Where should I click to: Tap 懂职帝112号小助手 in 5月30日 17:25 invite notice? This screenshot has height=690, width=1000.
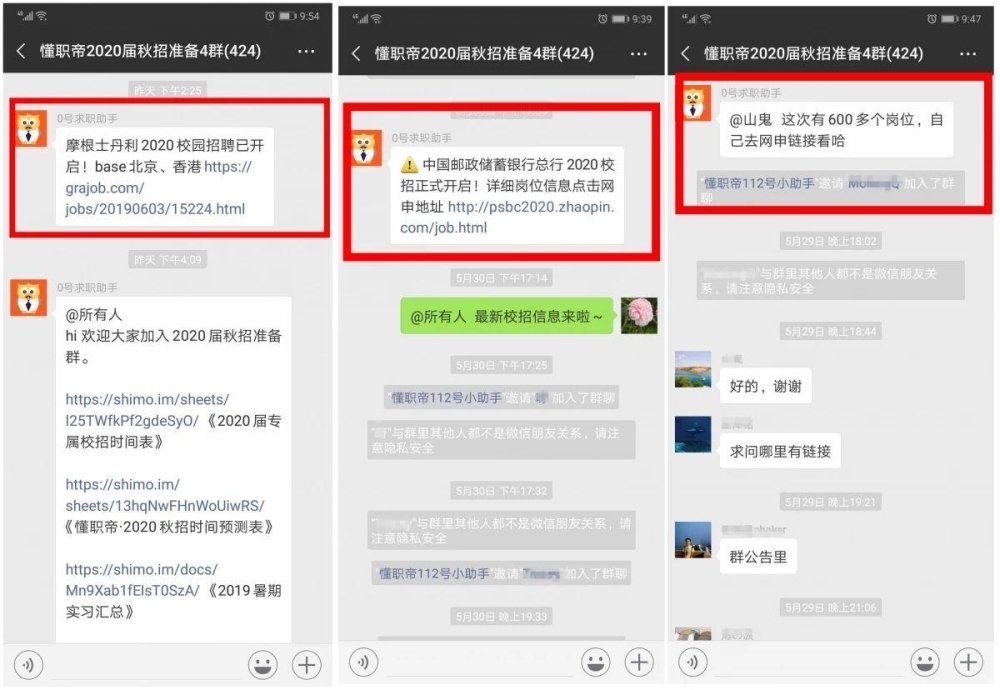tap(446, 398)
